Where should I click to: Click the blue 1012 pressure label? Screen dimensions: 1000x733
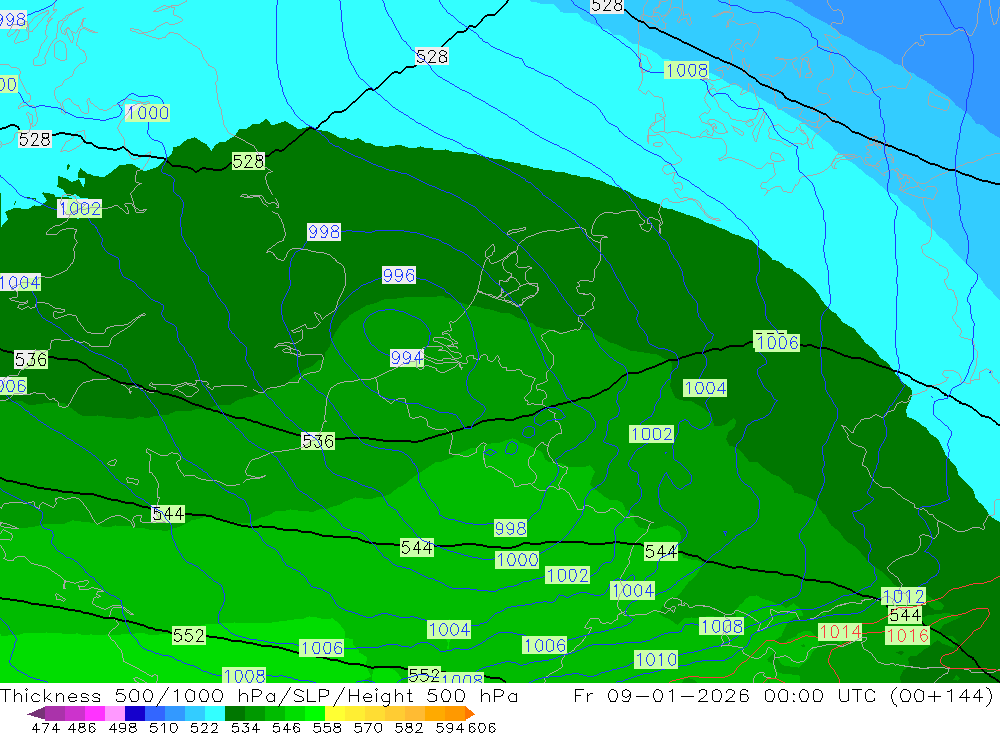[x=903, y=596]
